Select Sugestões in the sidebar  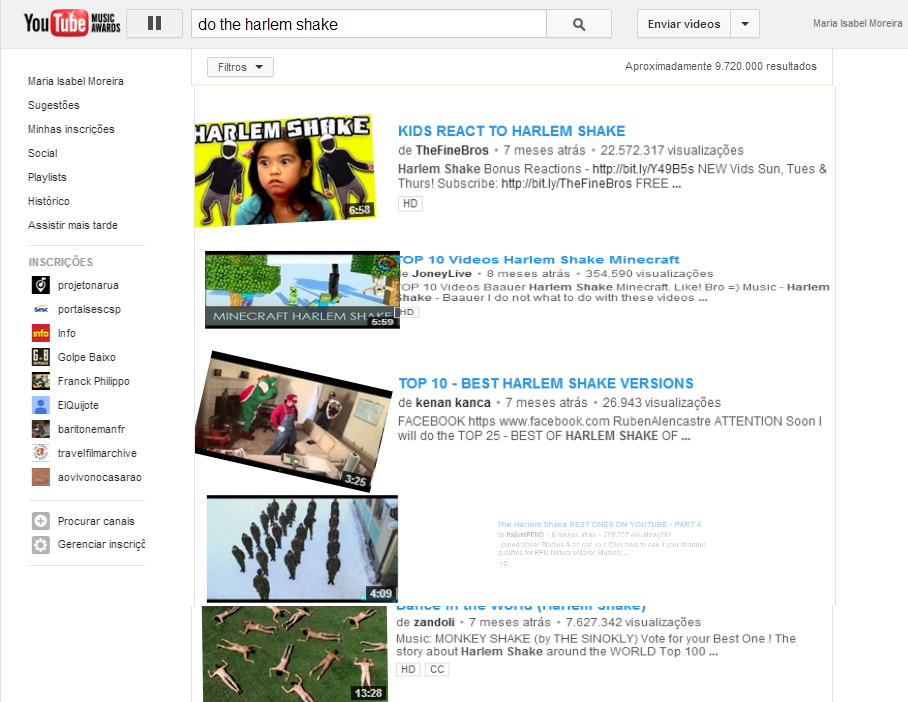coord(54,105)
